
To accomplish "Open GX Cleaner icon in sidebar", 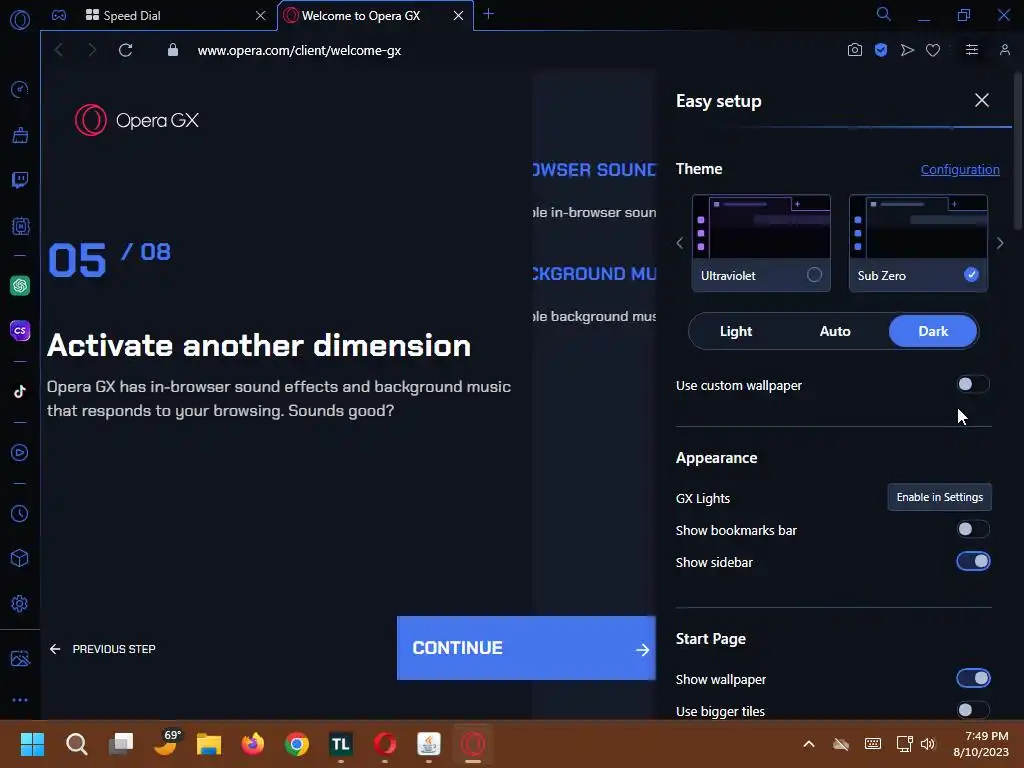I will coord(20,135).
